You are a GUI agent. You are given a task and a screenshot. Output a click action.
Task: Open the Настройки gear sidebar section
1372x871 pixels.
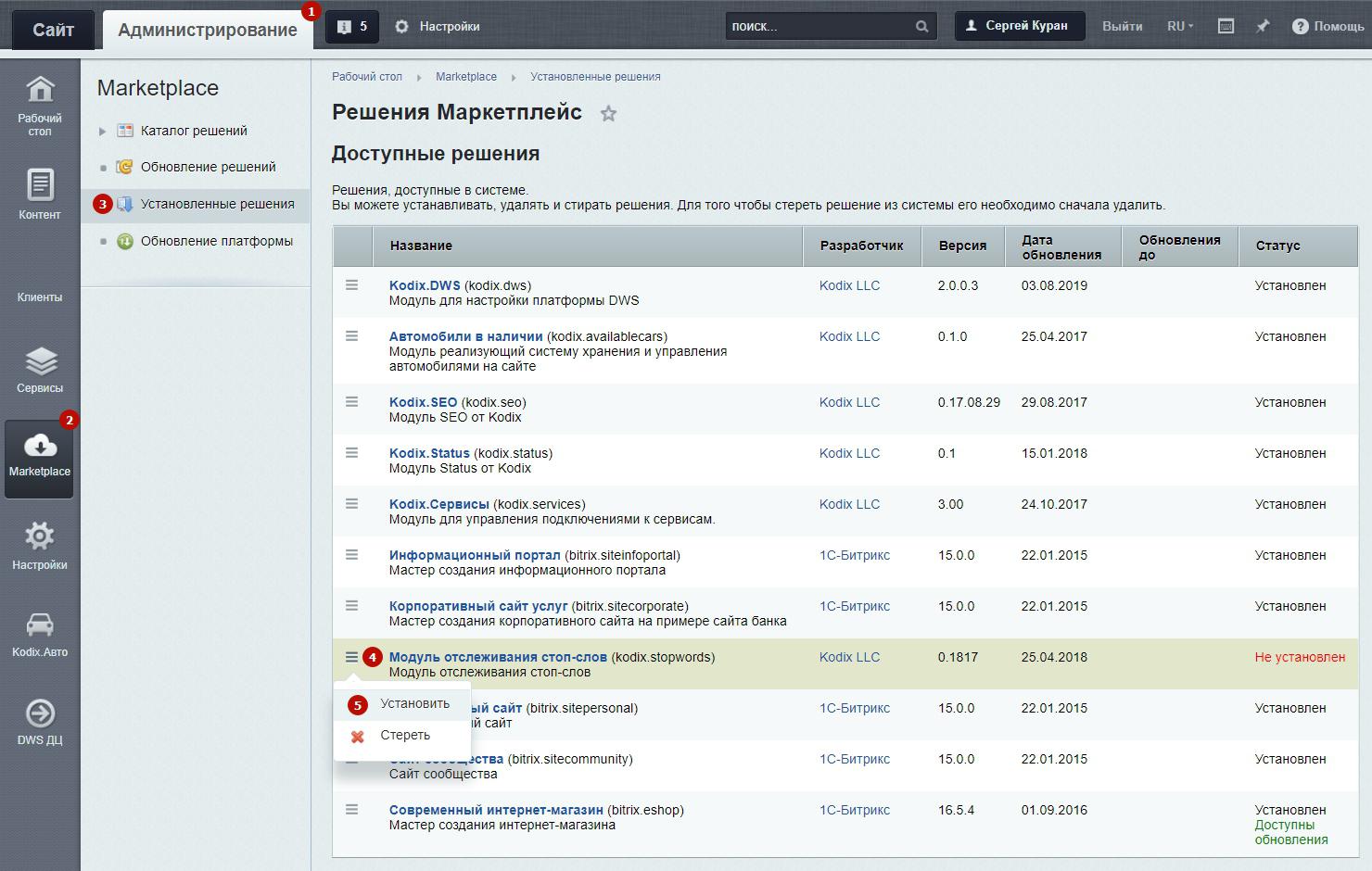pos(40,546)
